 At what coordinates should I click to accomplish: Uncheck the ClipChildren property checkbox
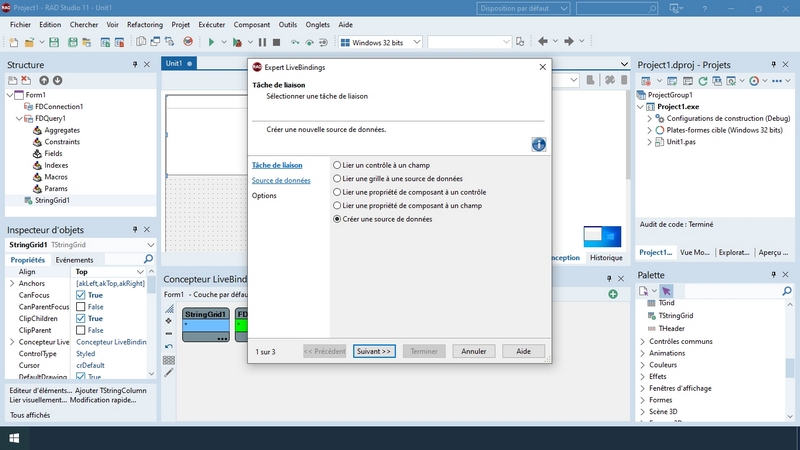[x=82, y=318]
